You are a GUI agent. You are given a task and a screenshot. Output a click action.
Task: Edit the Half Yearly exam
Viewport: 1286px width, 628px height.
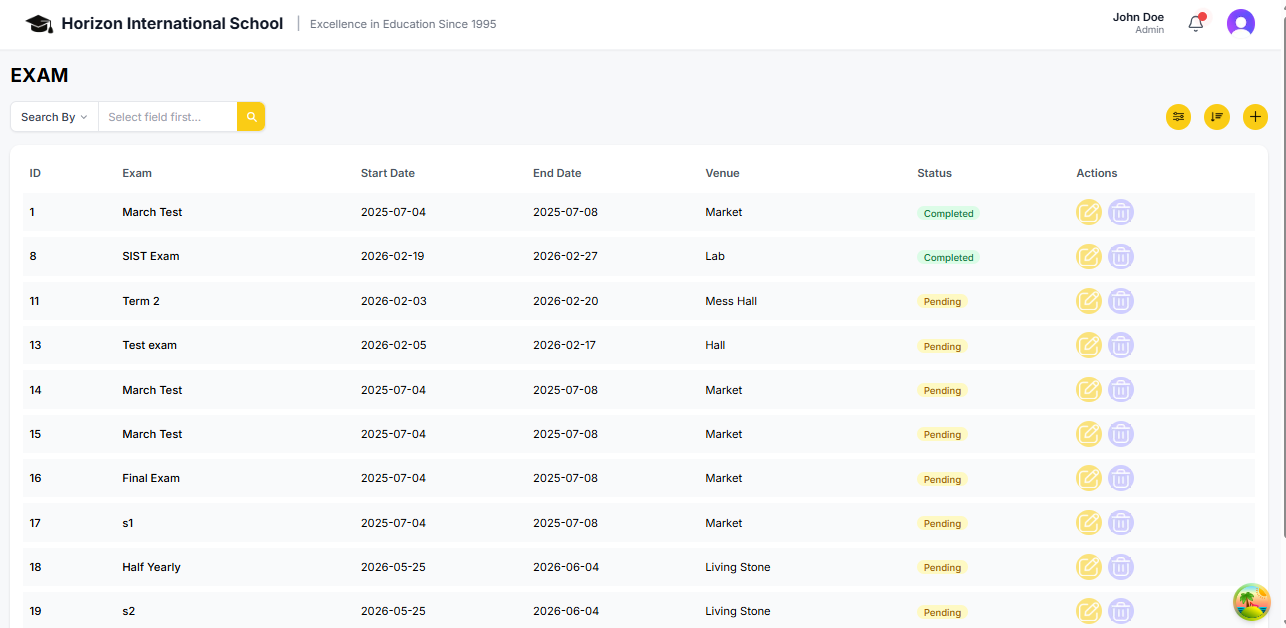point(1089,567)
